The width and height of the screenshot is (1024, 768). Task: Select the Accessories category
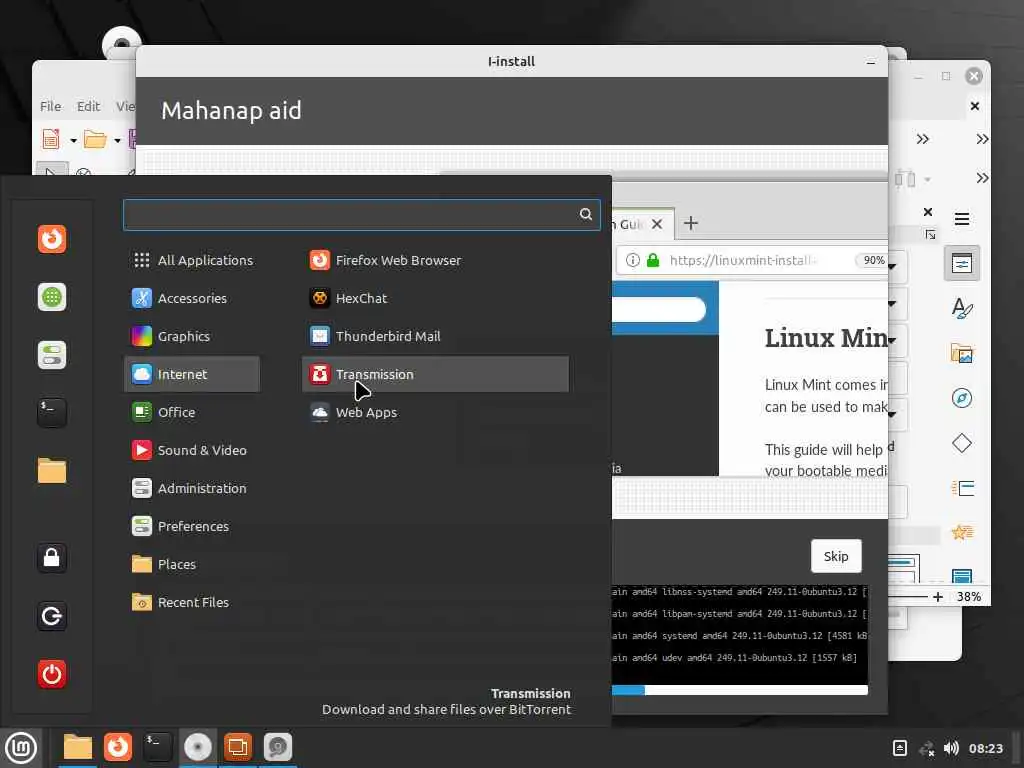[x=192, y=298]
